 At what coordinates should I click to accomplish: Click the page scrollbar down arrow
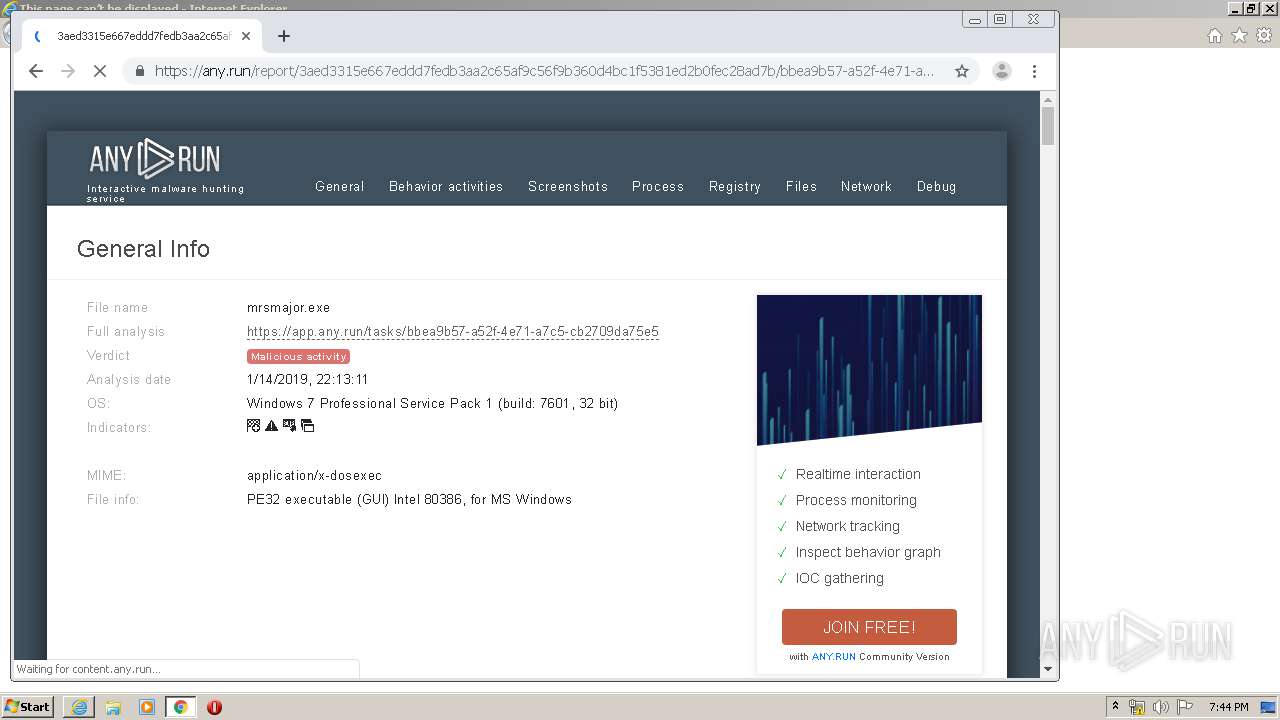pos(1048,669)
